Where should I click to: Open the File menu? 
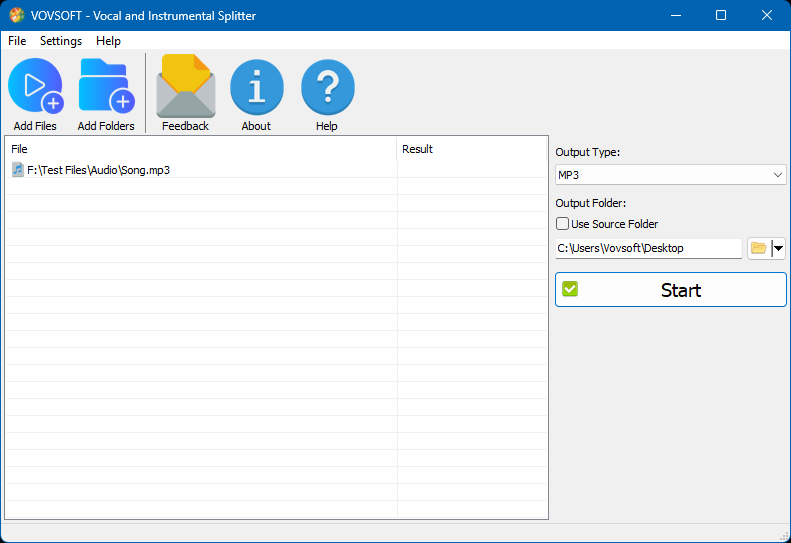pos(17,41)
